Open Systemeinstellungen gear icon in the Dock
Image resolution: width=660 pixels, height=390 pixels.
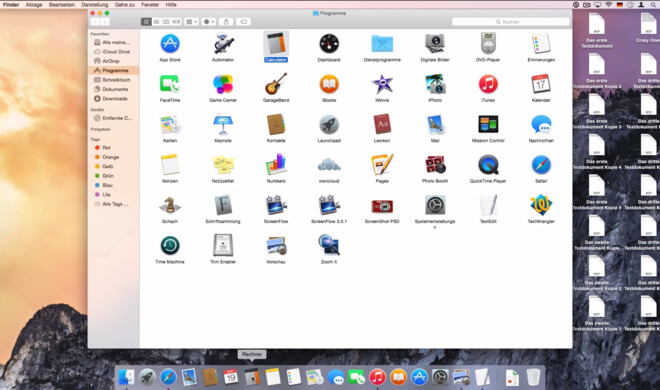[440, 377]
